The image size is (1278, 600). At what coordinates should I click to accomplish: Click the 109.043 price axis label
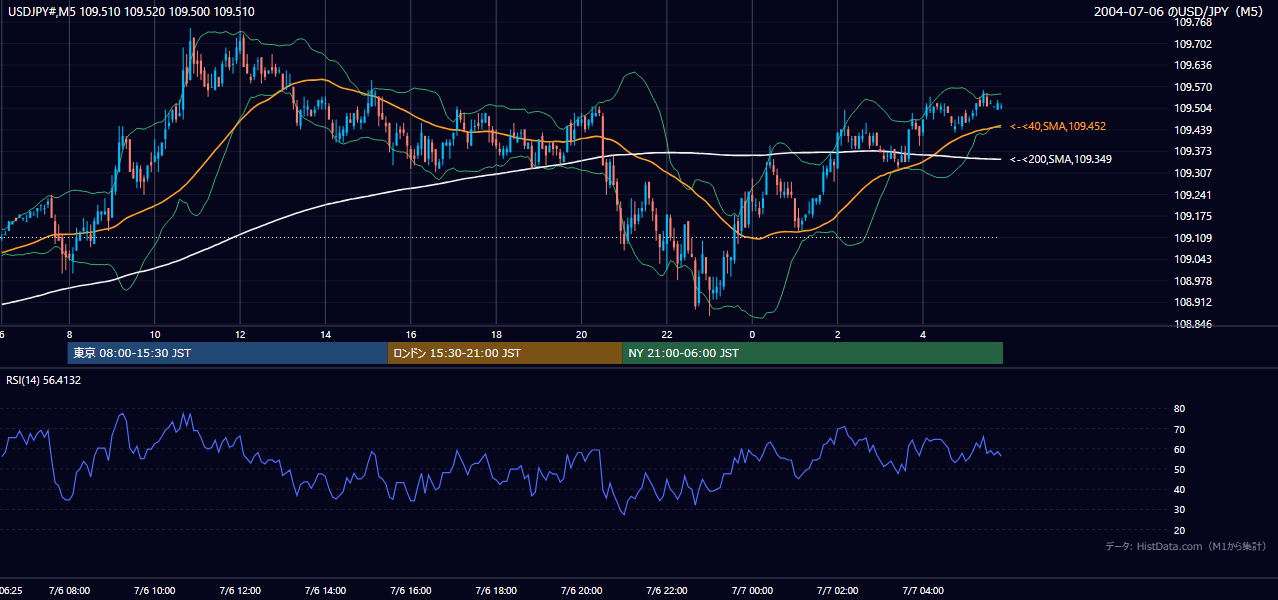[x=1192, y=260]
